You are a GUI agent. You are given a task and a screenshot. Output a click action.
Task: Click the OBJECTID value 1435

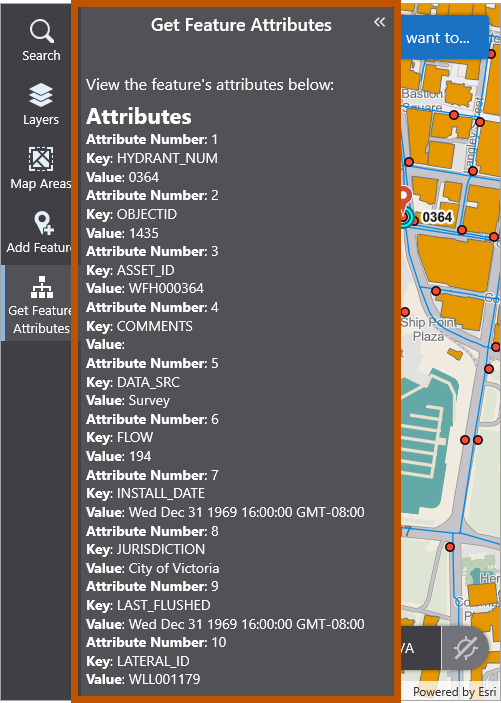pos(144,233)
